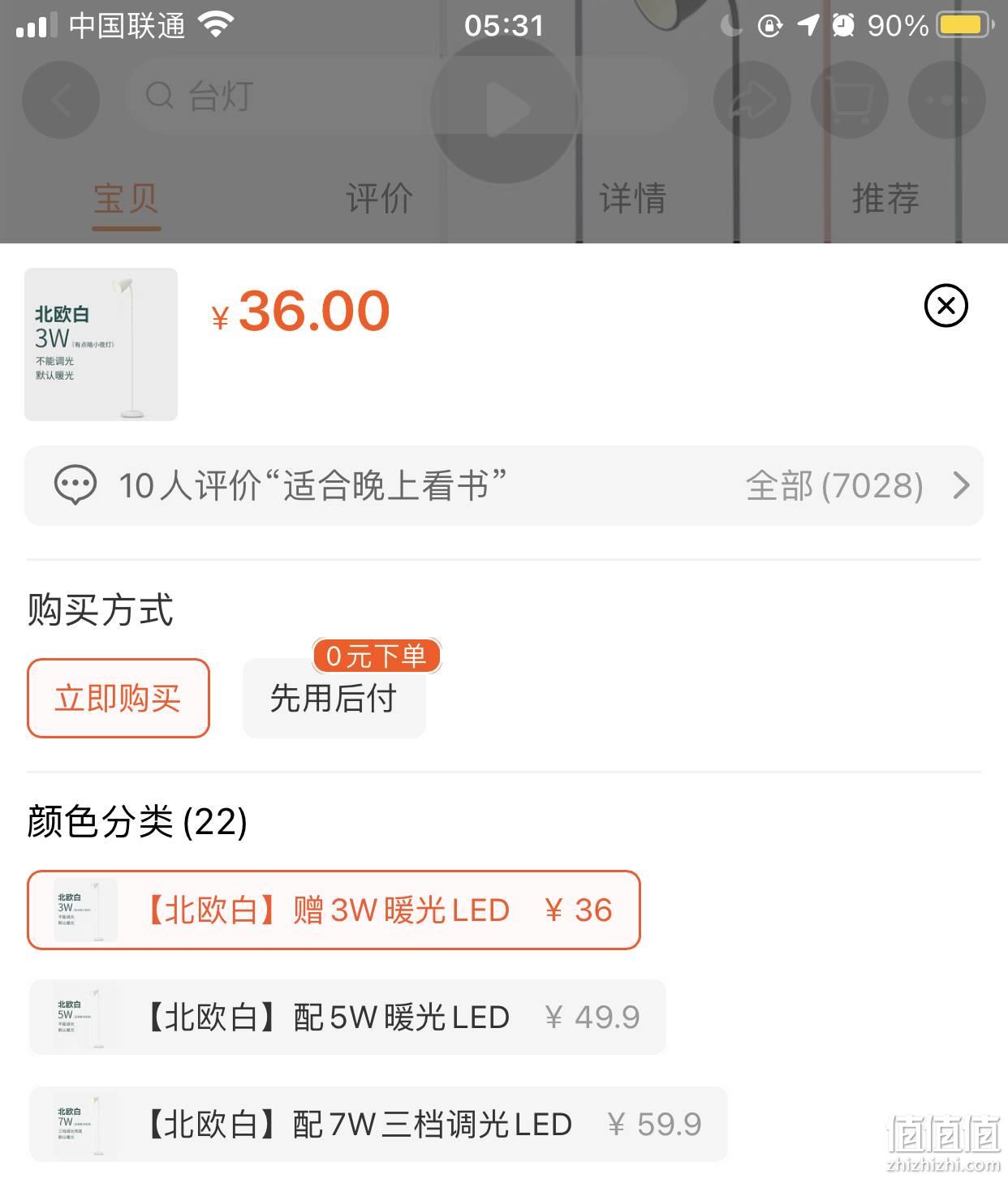This screenshot has width=1008, height=1179.
Task: Tap the review speech bubble icon
Action: [75, 485]
